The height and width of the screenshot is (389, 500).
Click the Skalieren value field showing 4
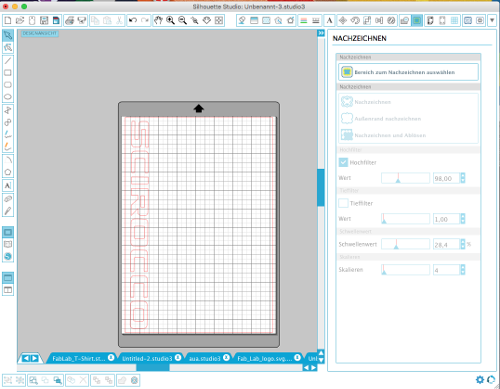(446, 270)
